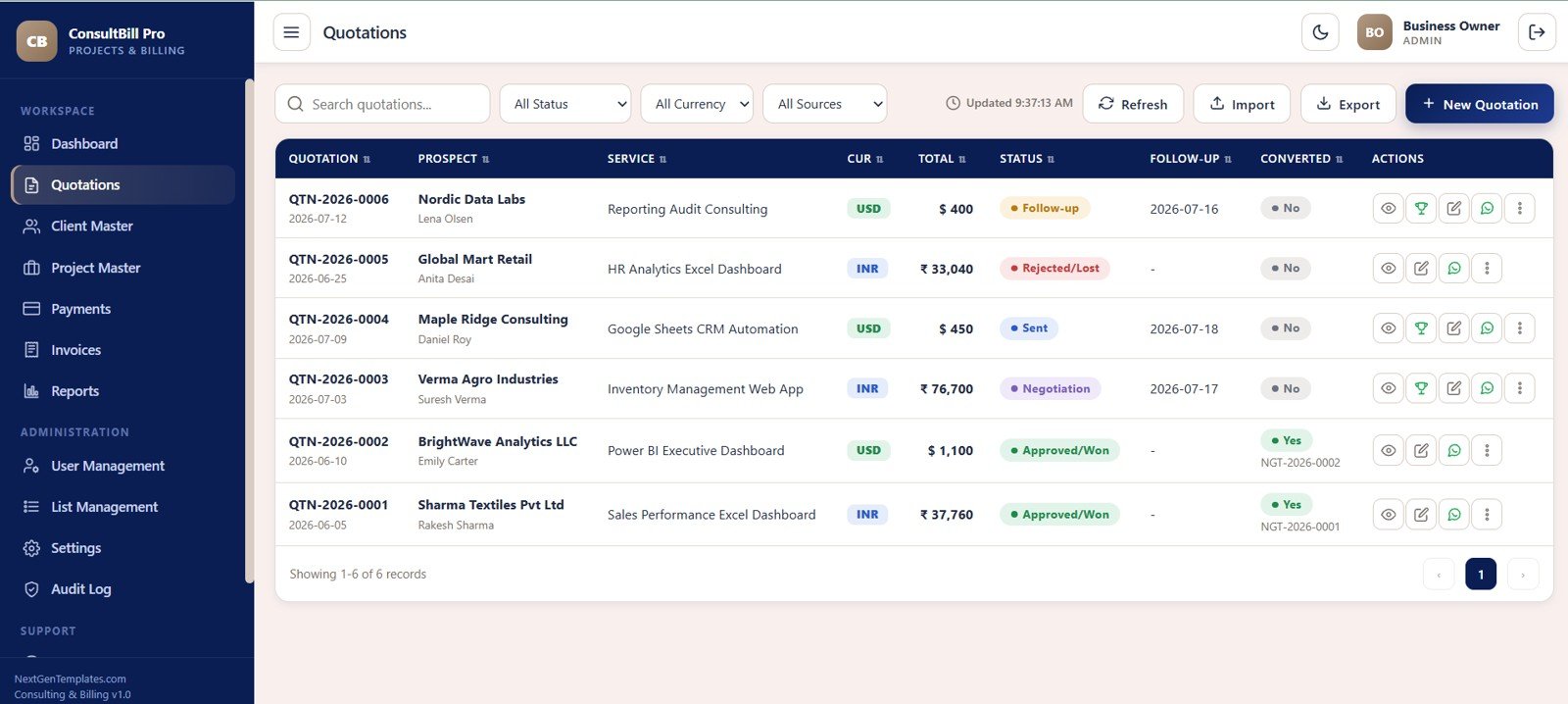Open Settings in the sidebar
Viewport: 1568px width, 704px height.
coord(122,548)
